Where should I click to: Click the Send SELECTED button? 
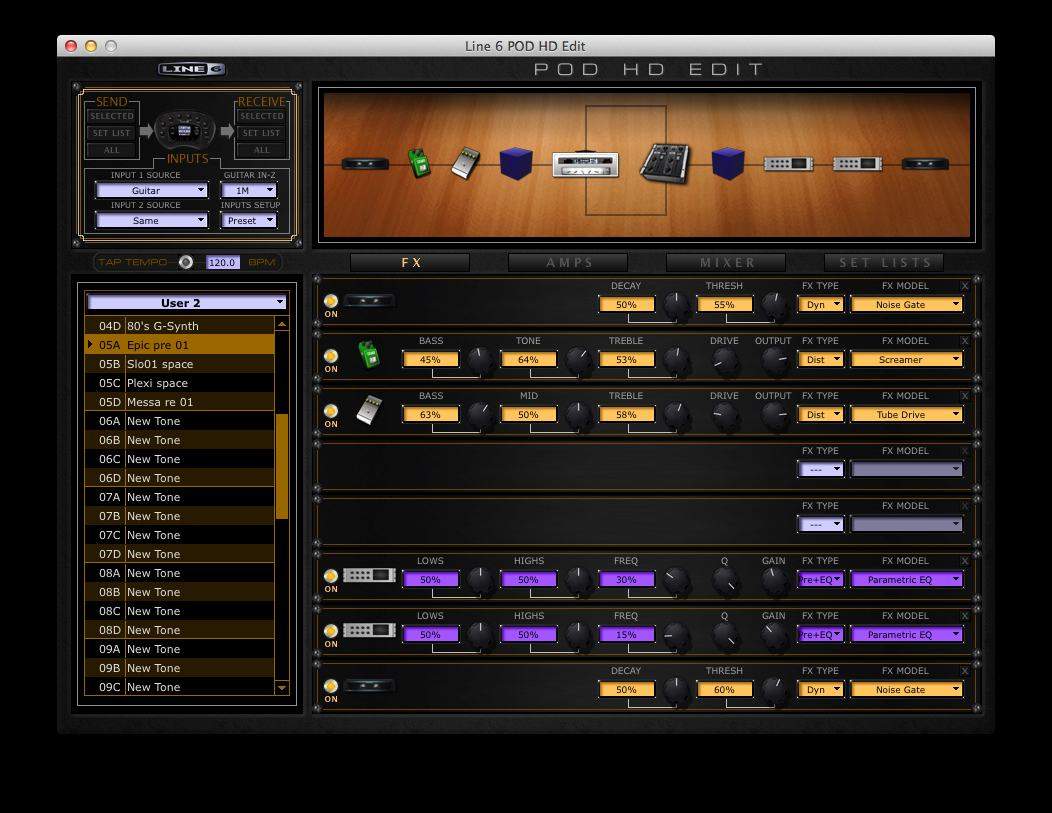tap(111, 116)
